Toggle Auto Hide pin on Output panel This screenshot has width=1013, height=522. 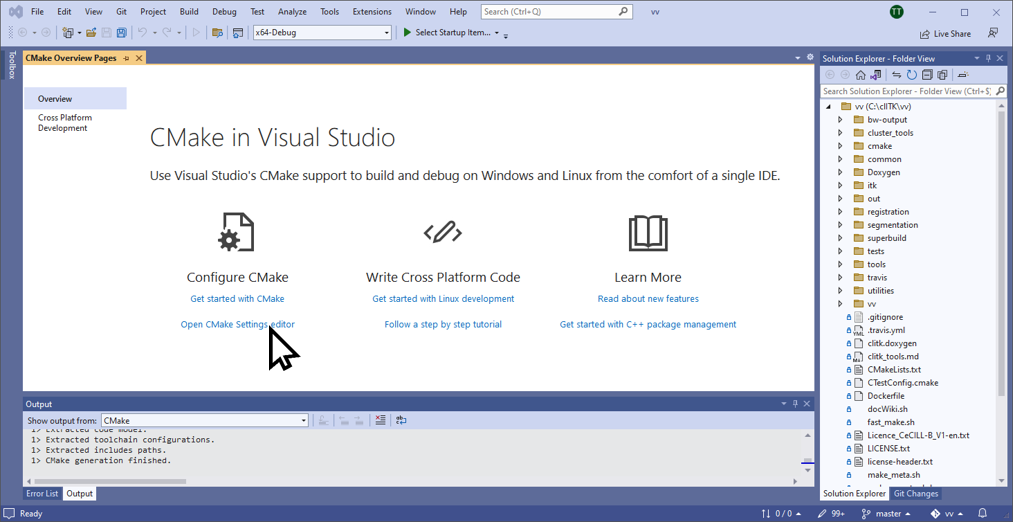click(795, 404)
